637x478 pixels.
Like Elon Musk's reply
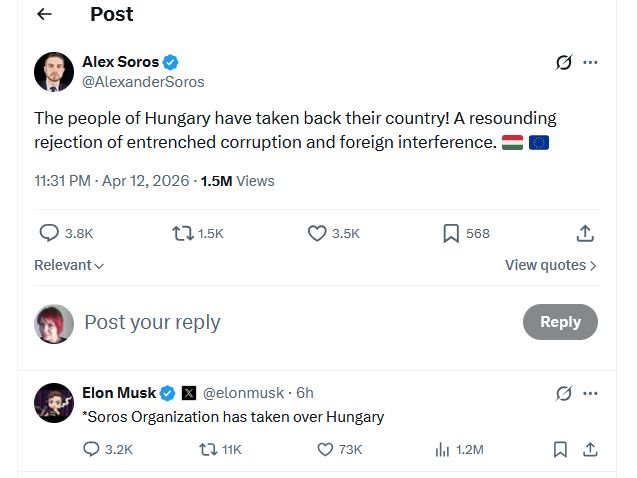pyautogui.click(x=325, y=450)
